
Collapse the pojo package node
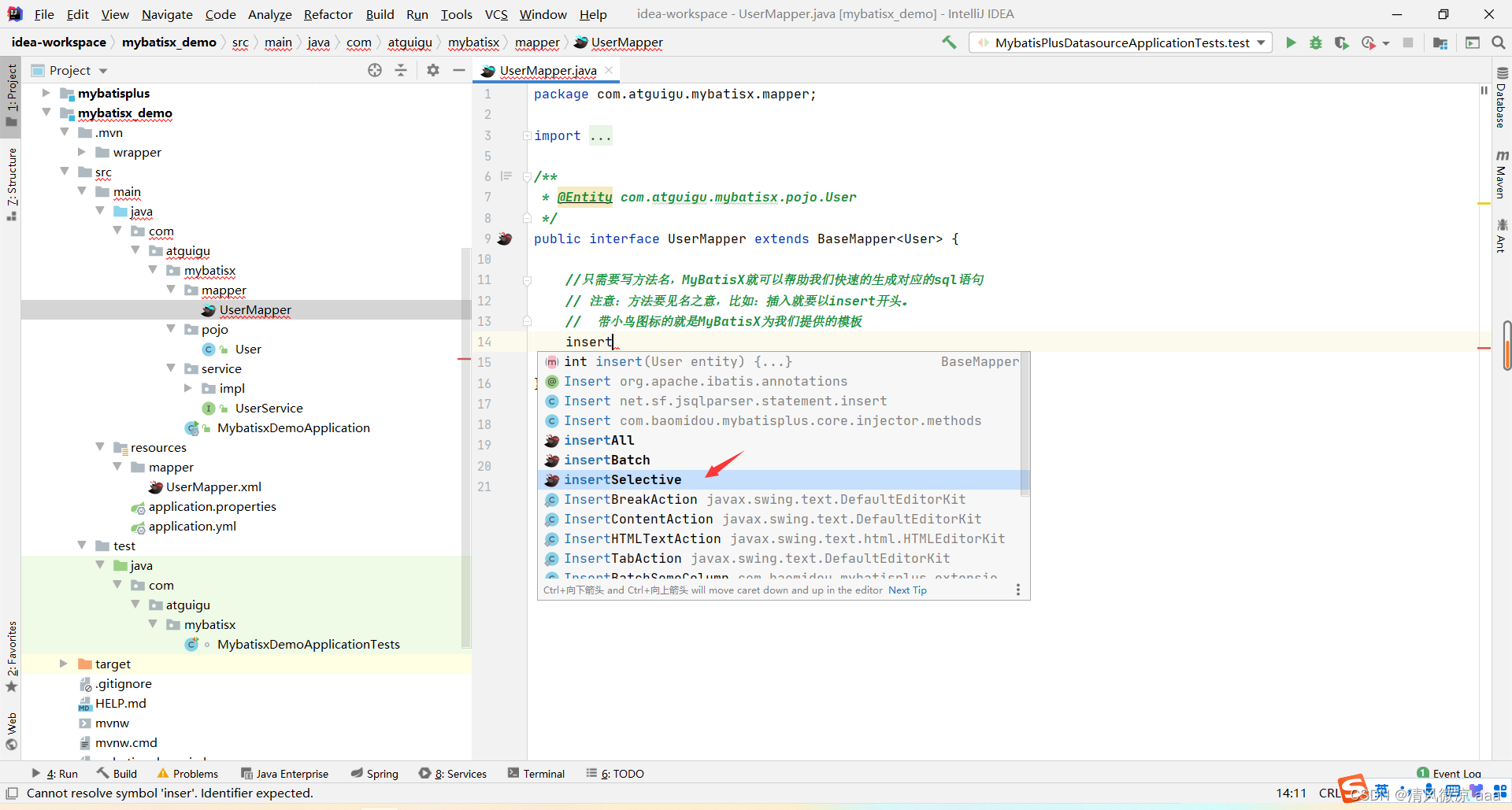(x=171, y=329)
